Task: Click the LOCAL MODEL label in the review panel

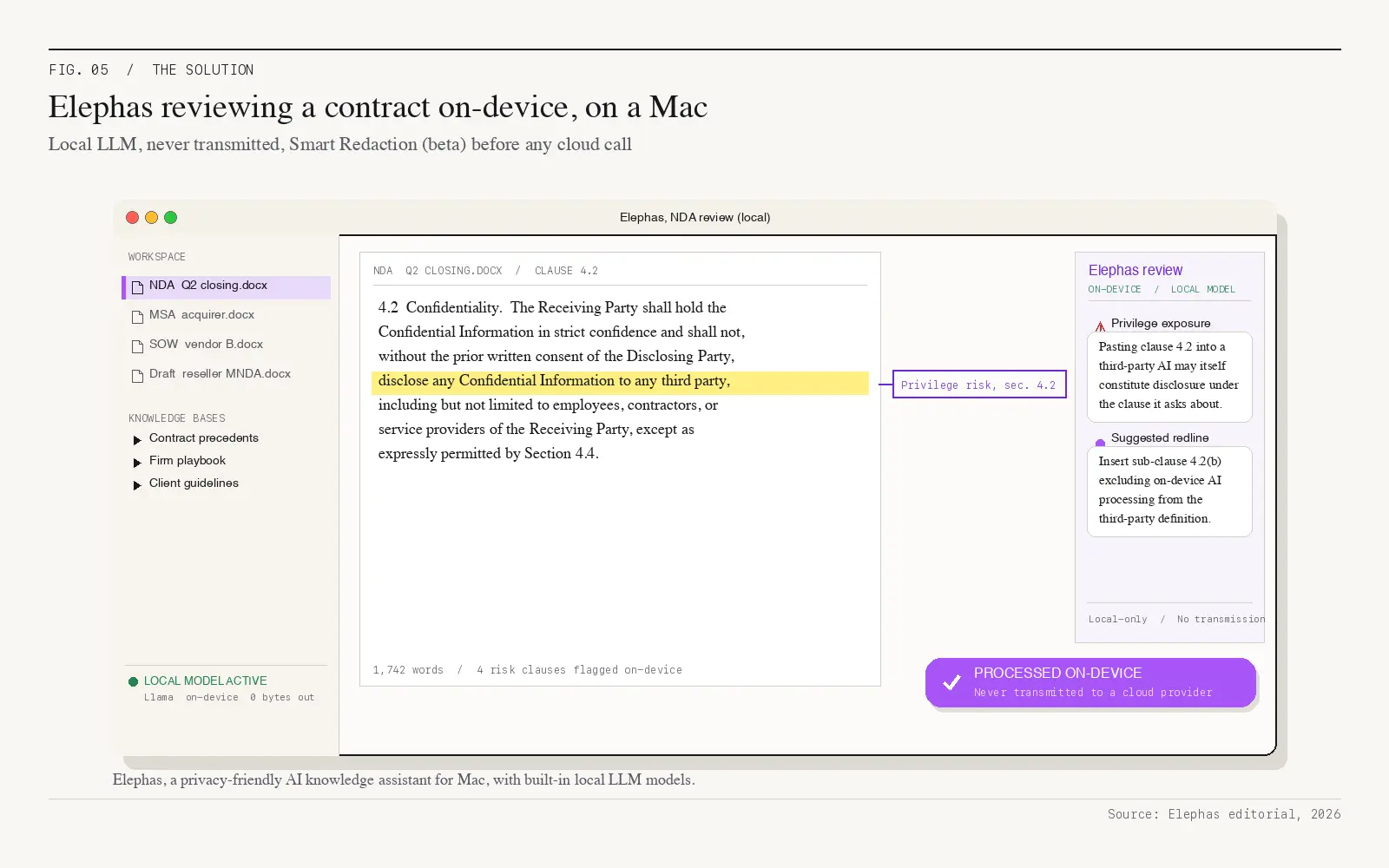Action: click(x=1202, y=290)
